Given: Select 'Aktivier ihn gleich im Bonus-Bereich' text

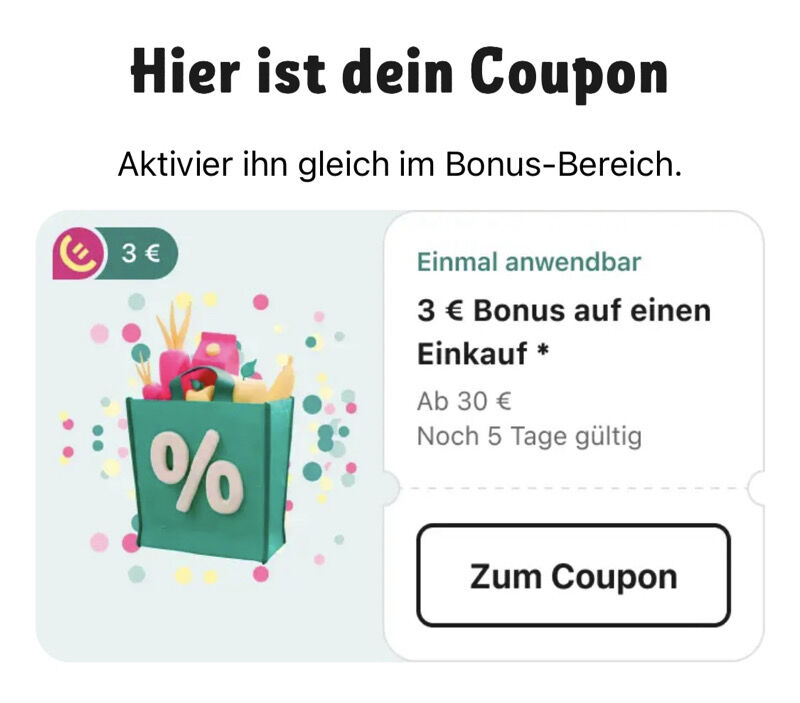Looking at the screenshot, I should (399, 164).
